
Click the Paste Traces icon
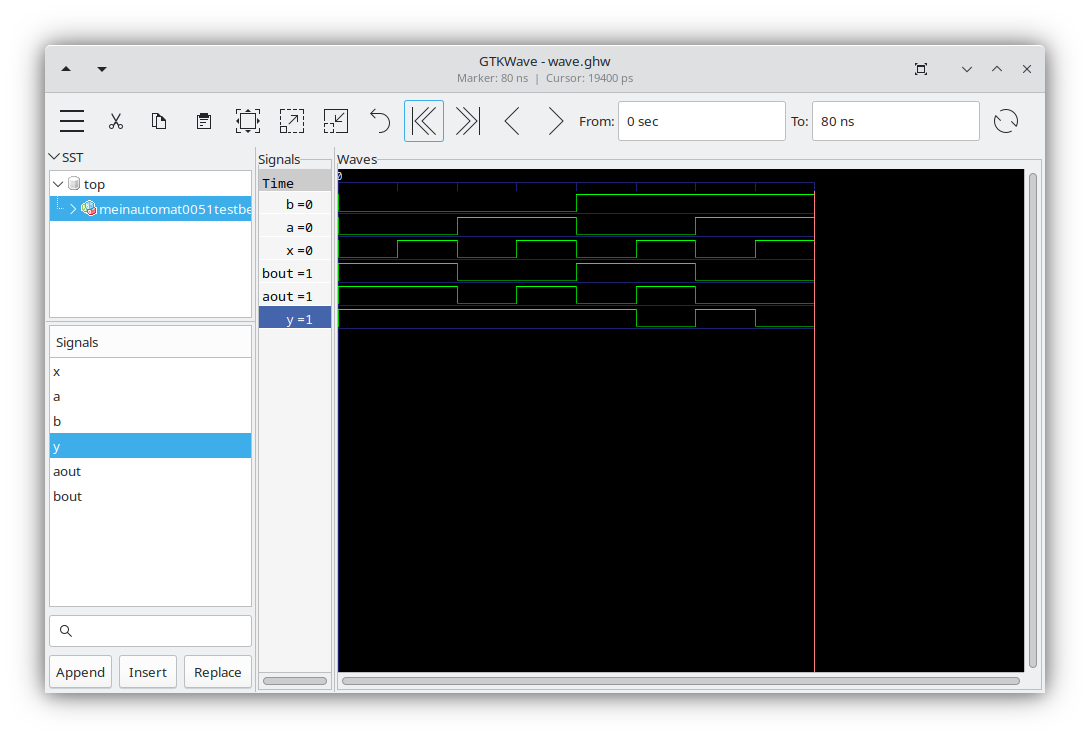click(x=203, y=120)
